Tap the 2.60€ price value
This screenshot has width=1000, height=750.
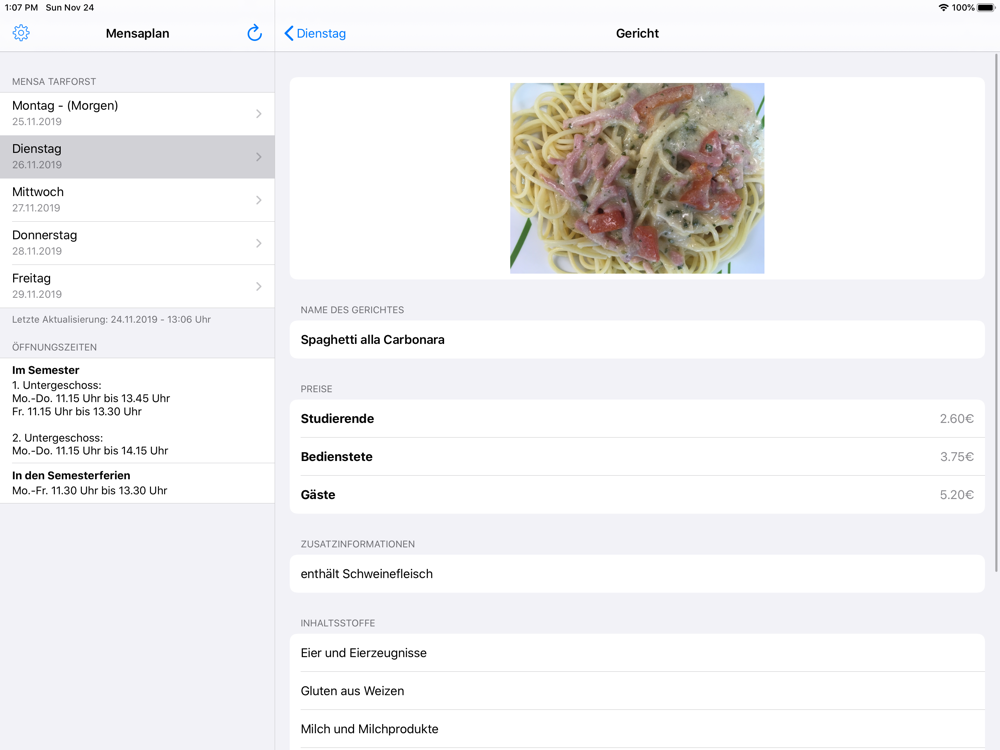956,418
